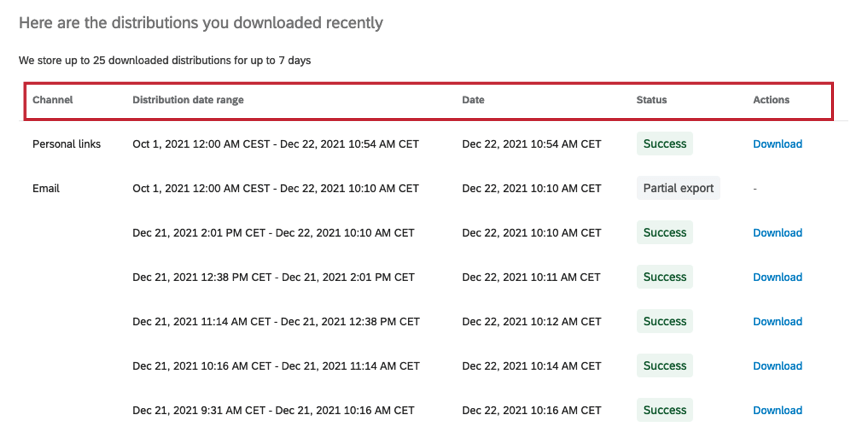The width and height of the screenshot is (850, 425).
Task: Click Success badge in Personal links row
Action: click(x=665, y=144)
